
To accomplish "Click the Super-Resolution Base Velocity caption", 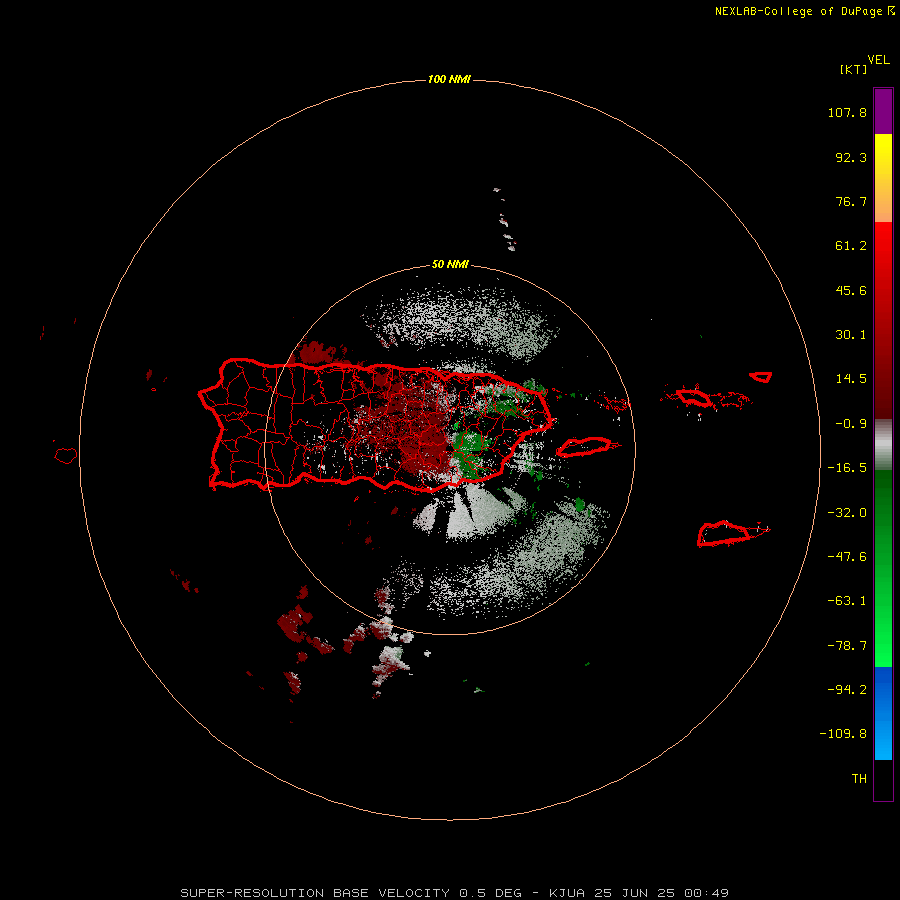I will pos(455,893).
